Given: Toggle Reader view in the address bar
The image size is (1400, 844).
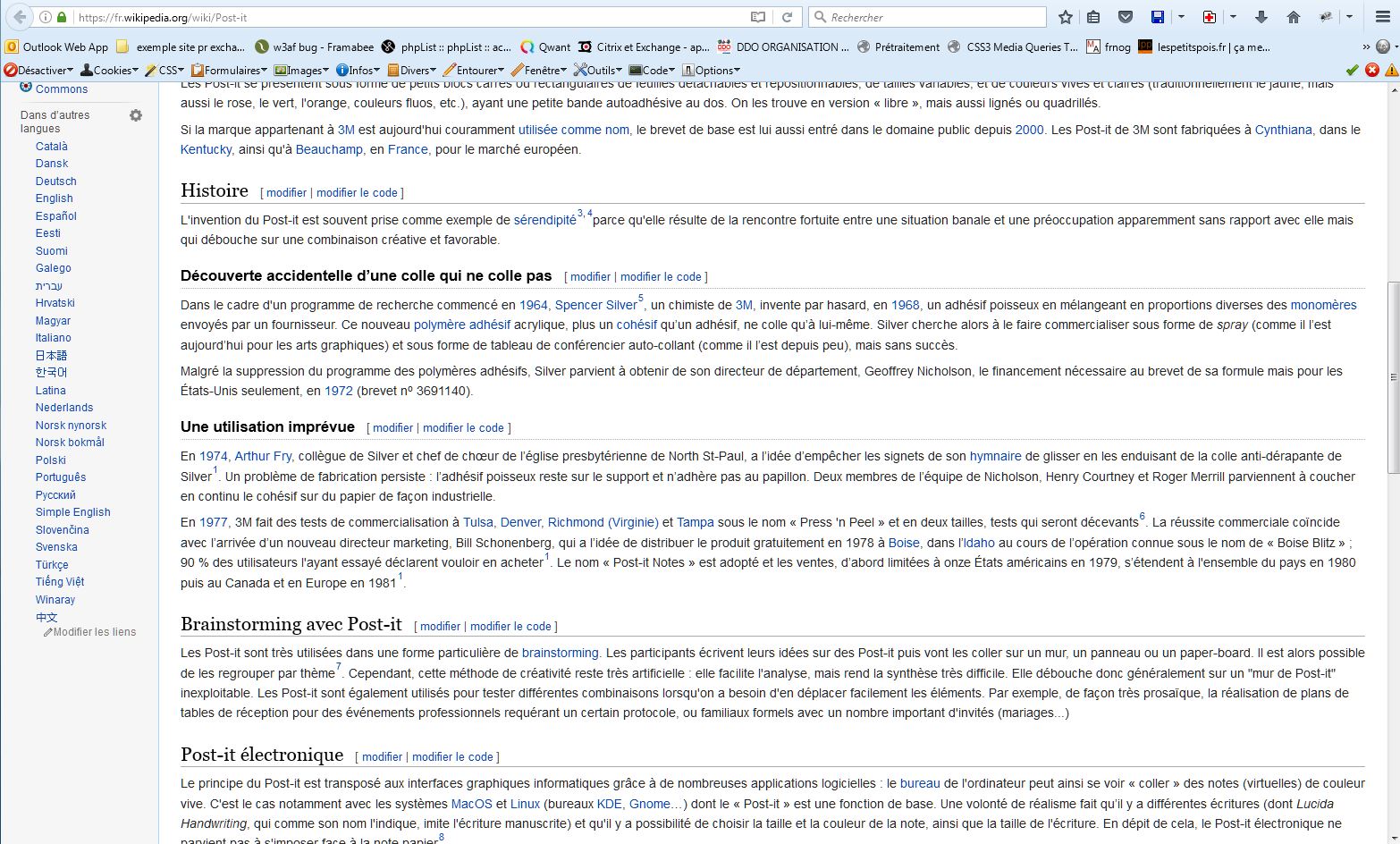Looking at the screenshot, I should coord(757,17).
